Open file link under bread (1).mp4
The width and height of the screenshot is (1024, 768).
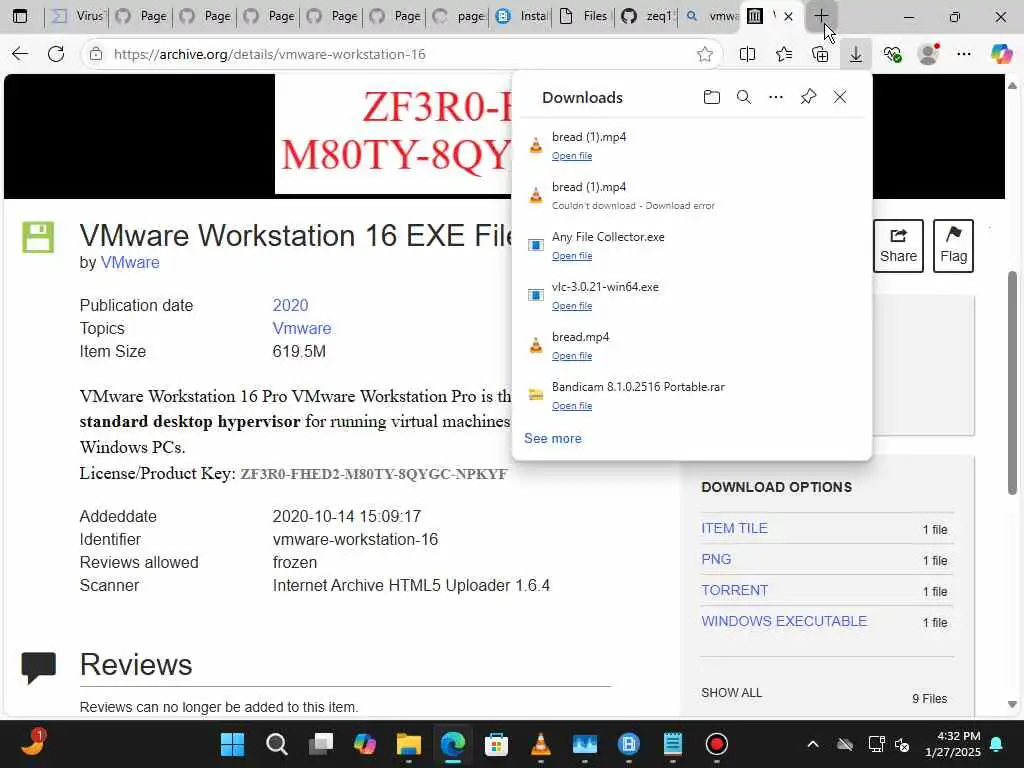pos(571,155)
